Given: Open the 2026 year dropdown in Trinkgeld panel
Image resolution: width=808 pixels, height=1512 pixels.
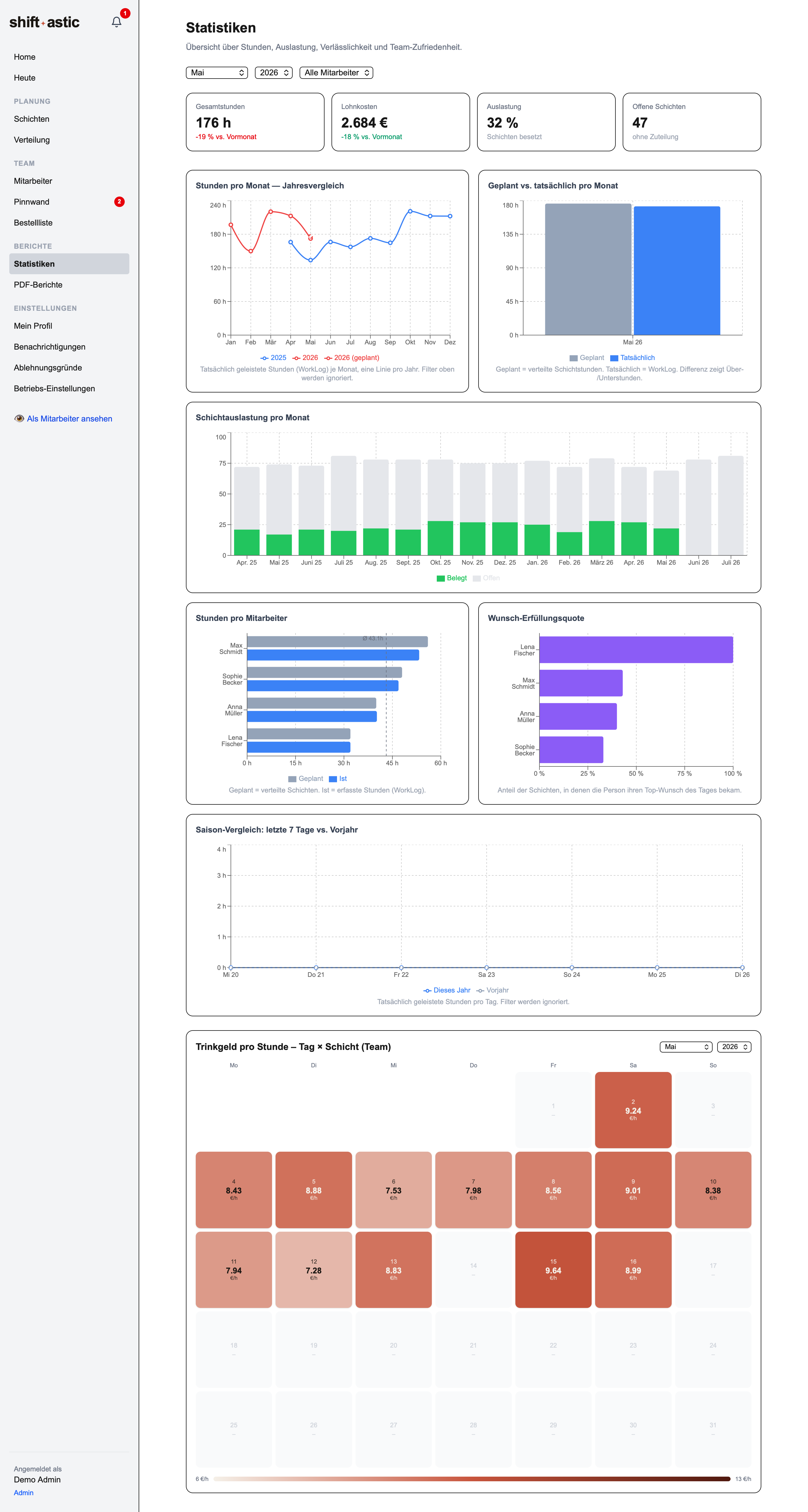Looking at the screenshot, I should (734, 1046).
